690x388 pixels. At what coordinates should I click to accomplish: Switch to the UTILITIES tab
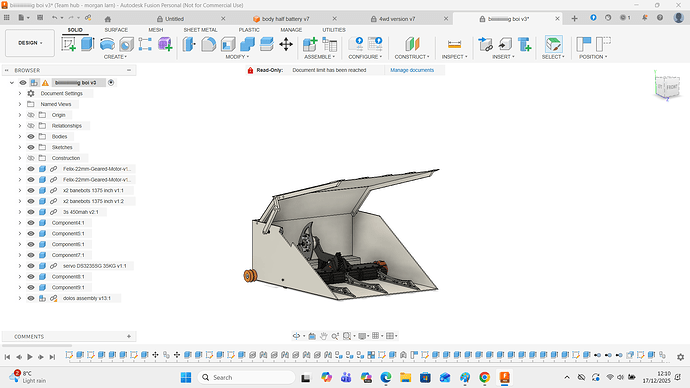click(334, 30)
